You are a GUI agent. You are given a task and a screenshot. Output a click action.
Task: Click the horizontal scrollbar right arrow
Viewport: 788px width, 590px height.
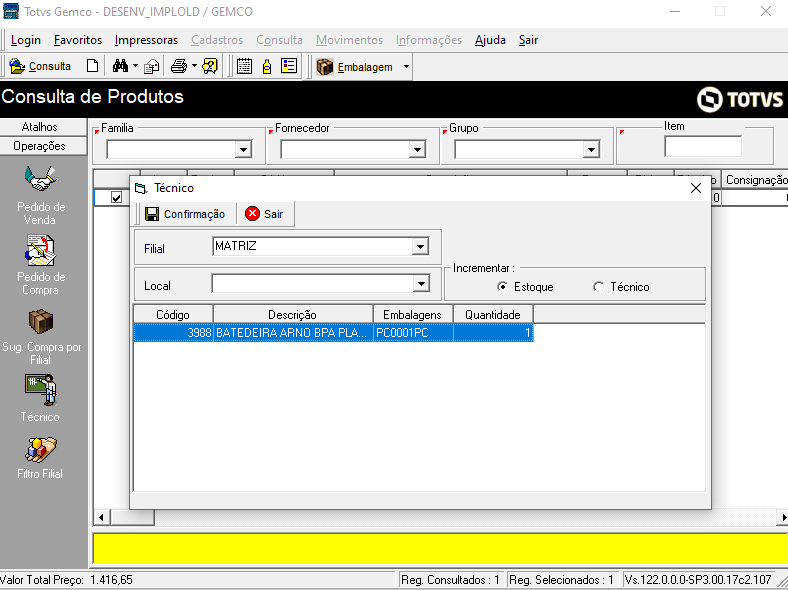[783, 517]
